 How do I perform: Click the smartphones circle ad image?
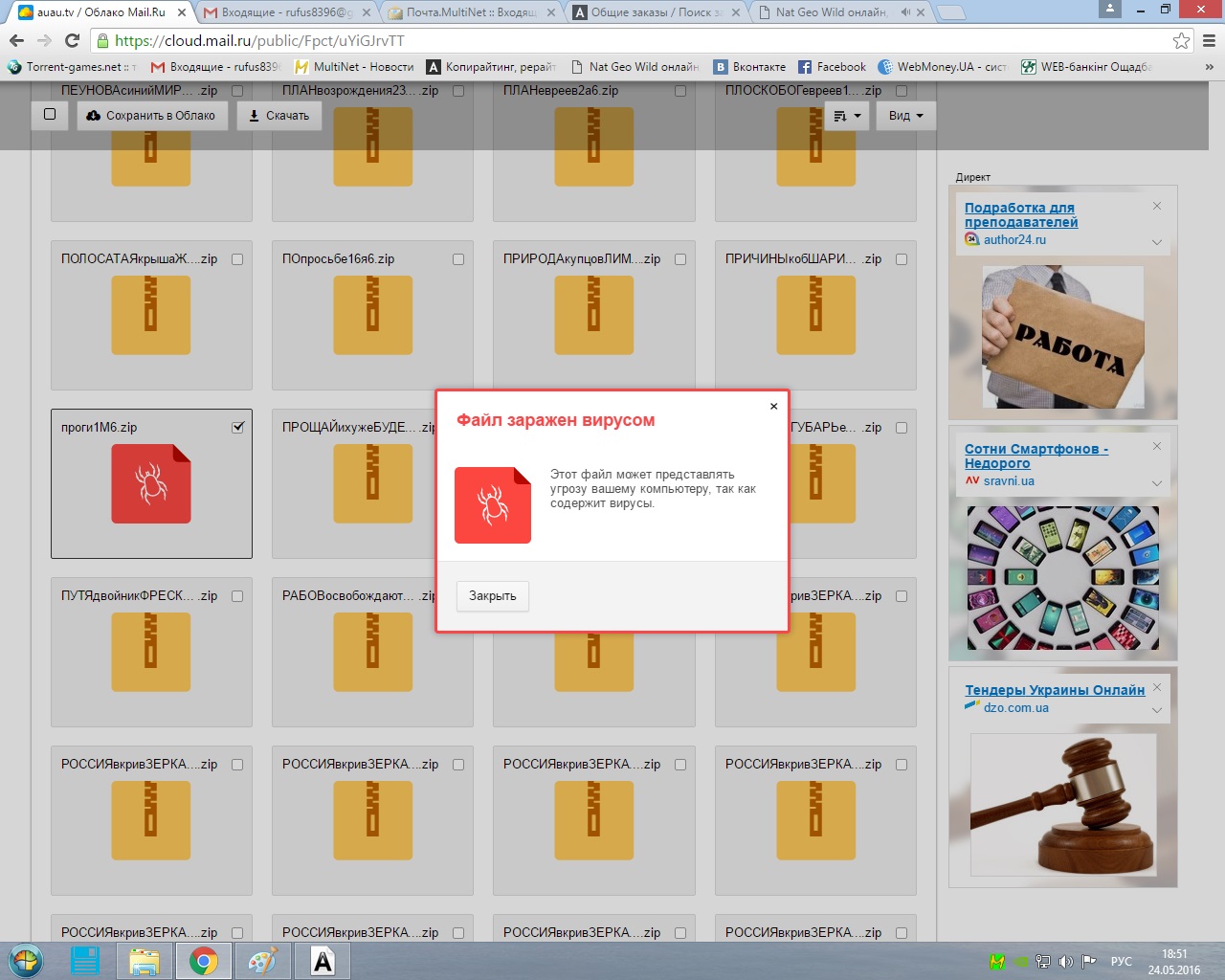(x=1062, y=577)
